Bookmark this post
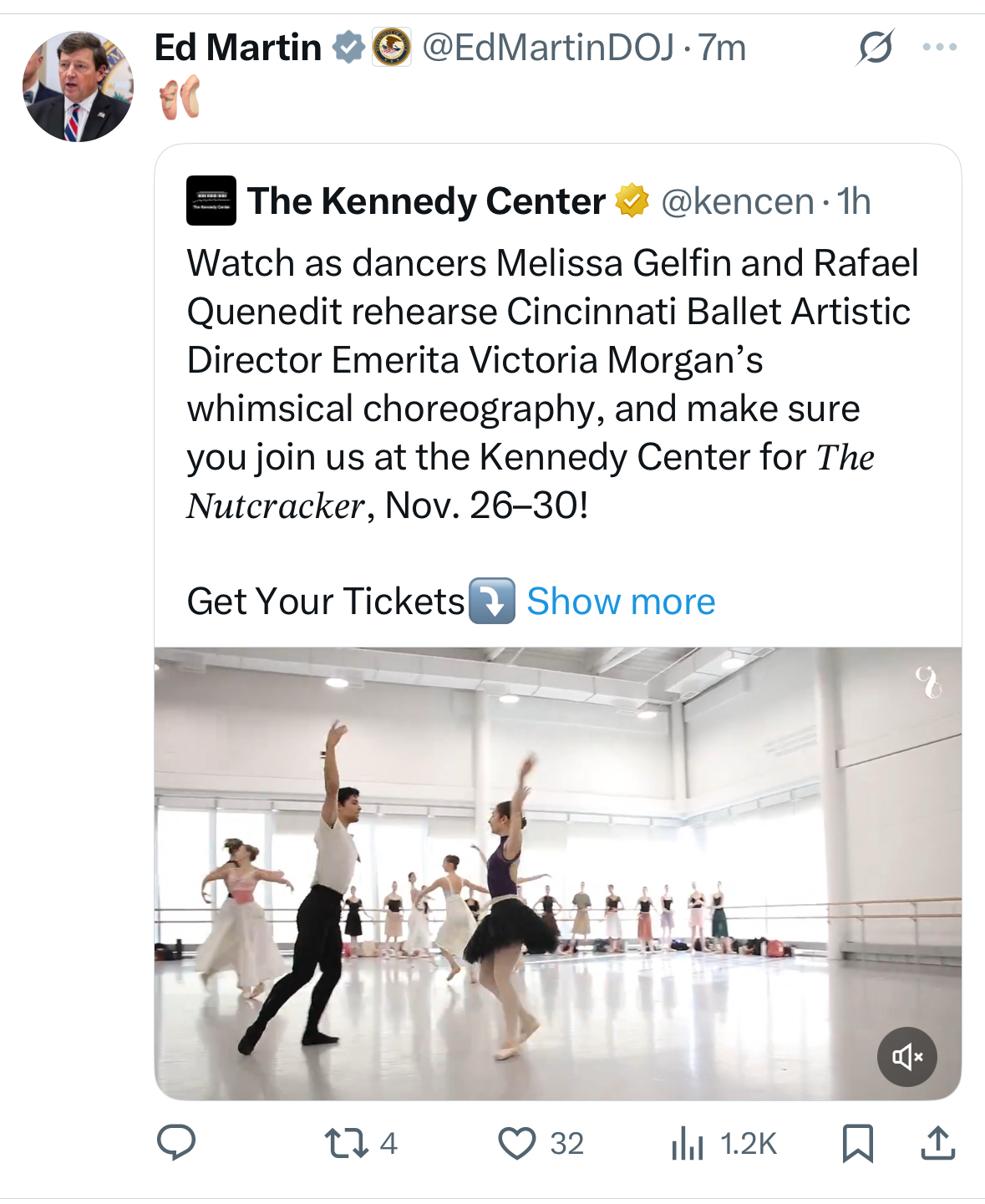 pyautogui.click(x=857, y=1143)
